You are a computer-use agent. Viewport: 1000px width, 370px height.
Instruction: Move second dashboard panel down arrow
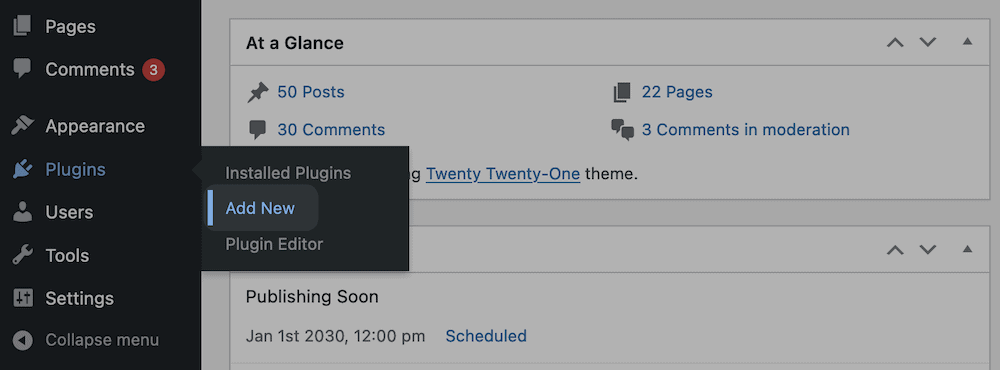tap(927, 249)
